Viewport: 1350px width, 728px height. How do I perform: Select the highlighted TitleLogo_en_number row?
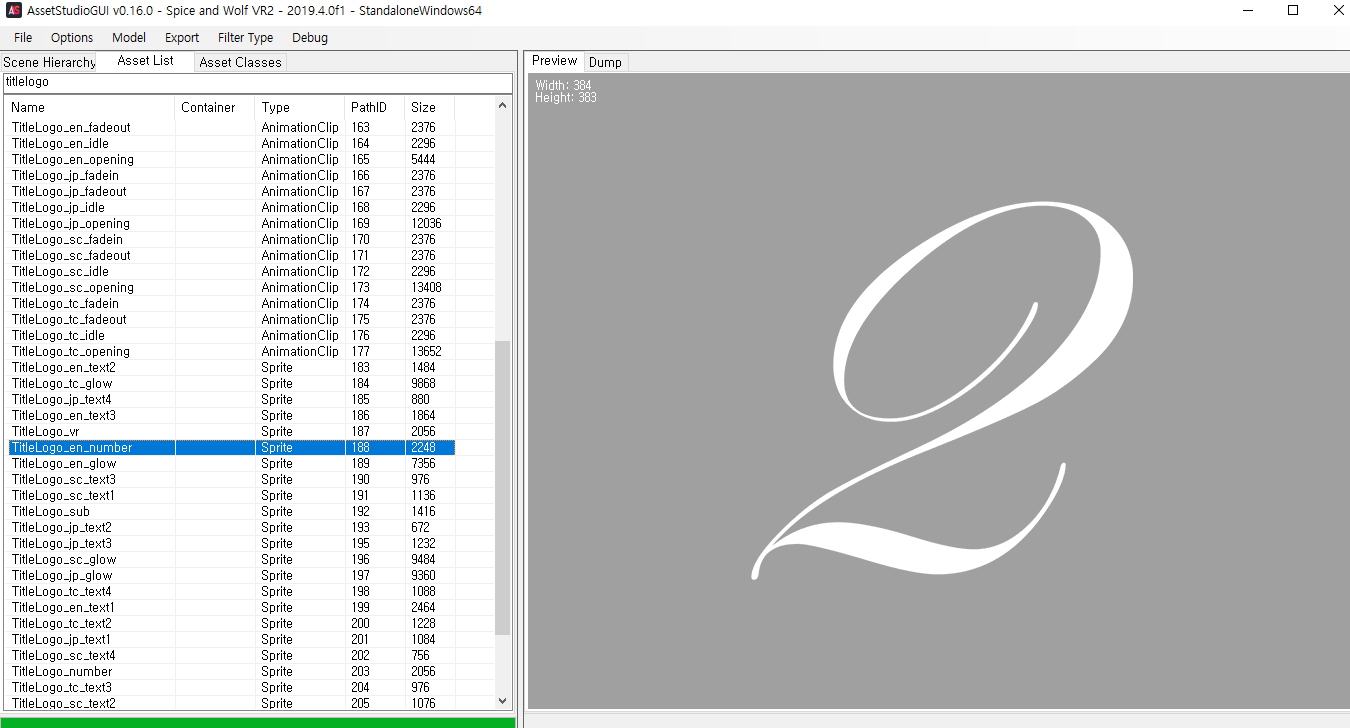point(232,447)
